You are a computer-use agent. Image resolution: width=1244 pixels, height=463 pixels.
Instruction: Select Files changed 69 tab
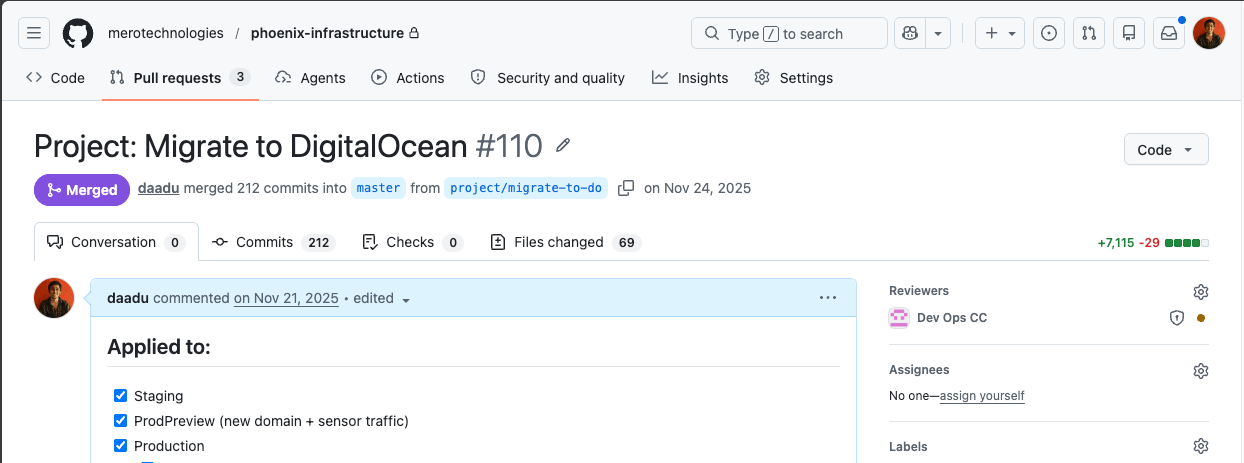566,242
